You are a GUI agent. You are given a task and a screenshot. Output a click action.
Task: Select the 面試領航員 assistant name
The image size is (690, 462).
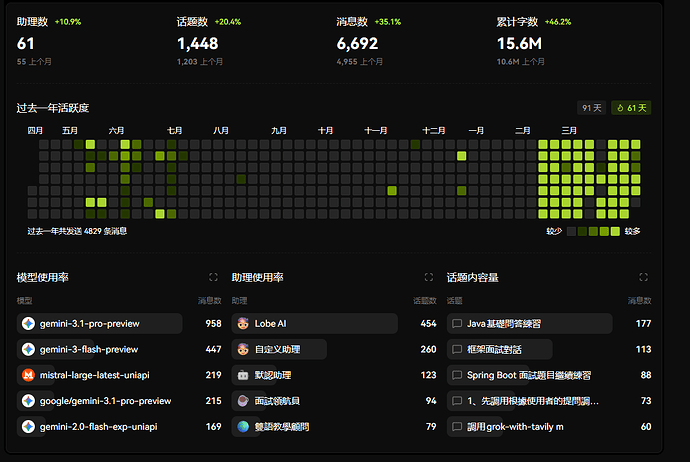(x=277, y=401)
